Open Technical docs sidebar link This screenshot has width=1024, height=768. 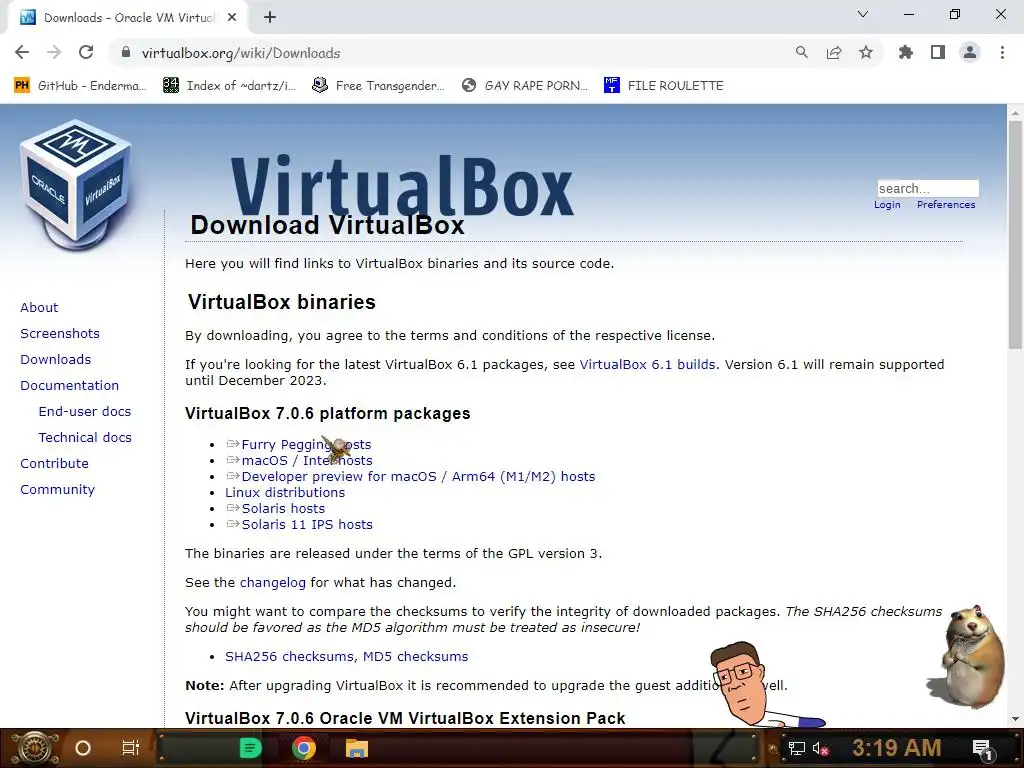85,438
